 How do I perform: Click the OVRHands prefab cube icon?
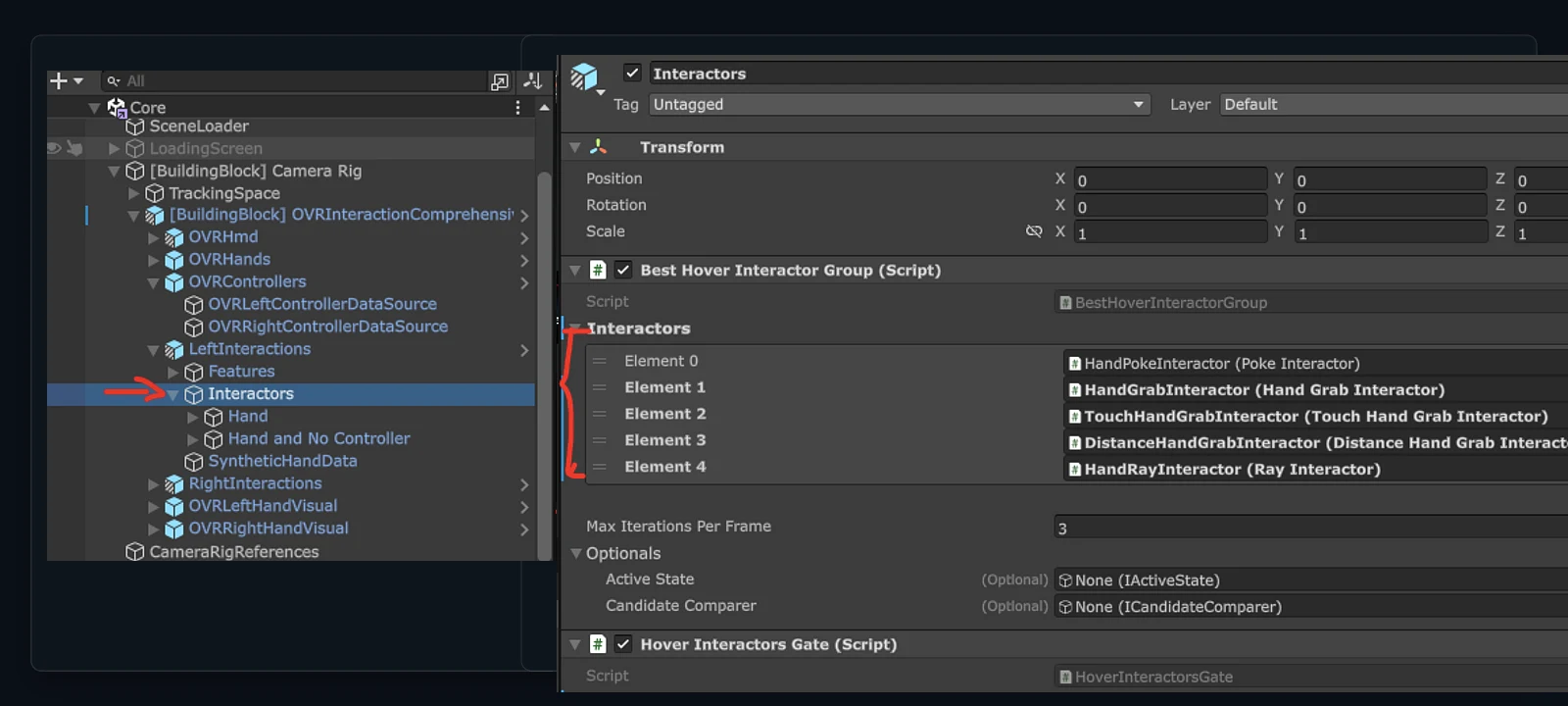[174, 260]
